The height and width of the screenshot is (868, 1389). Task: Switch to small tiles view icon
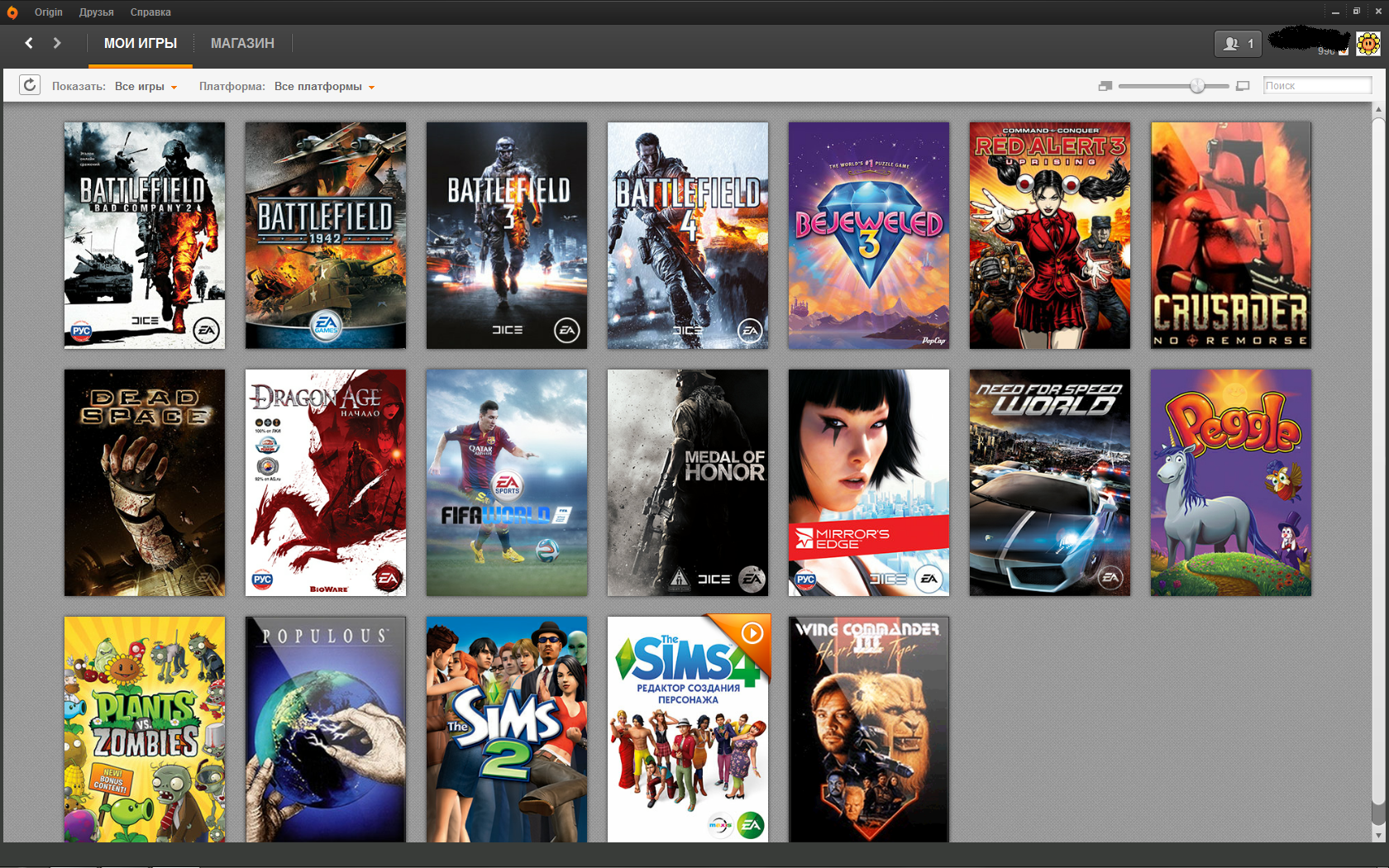[x=1105, y=86]
